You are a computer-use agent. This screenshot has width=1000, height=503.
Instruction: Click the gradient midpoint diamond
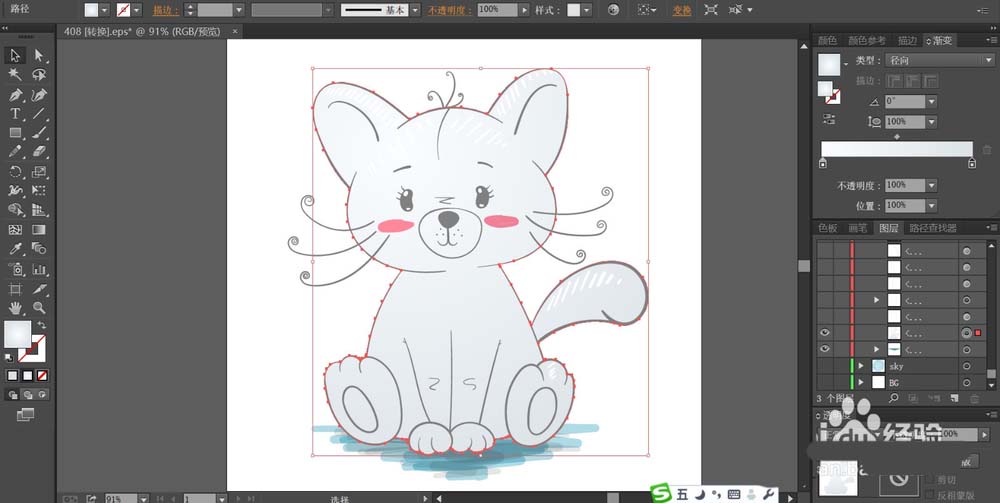pos(897,136)
